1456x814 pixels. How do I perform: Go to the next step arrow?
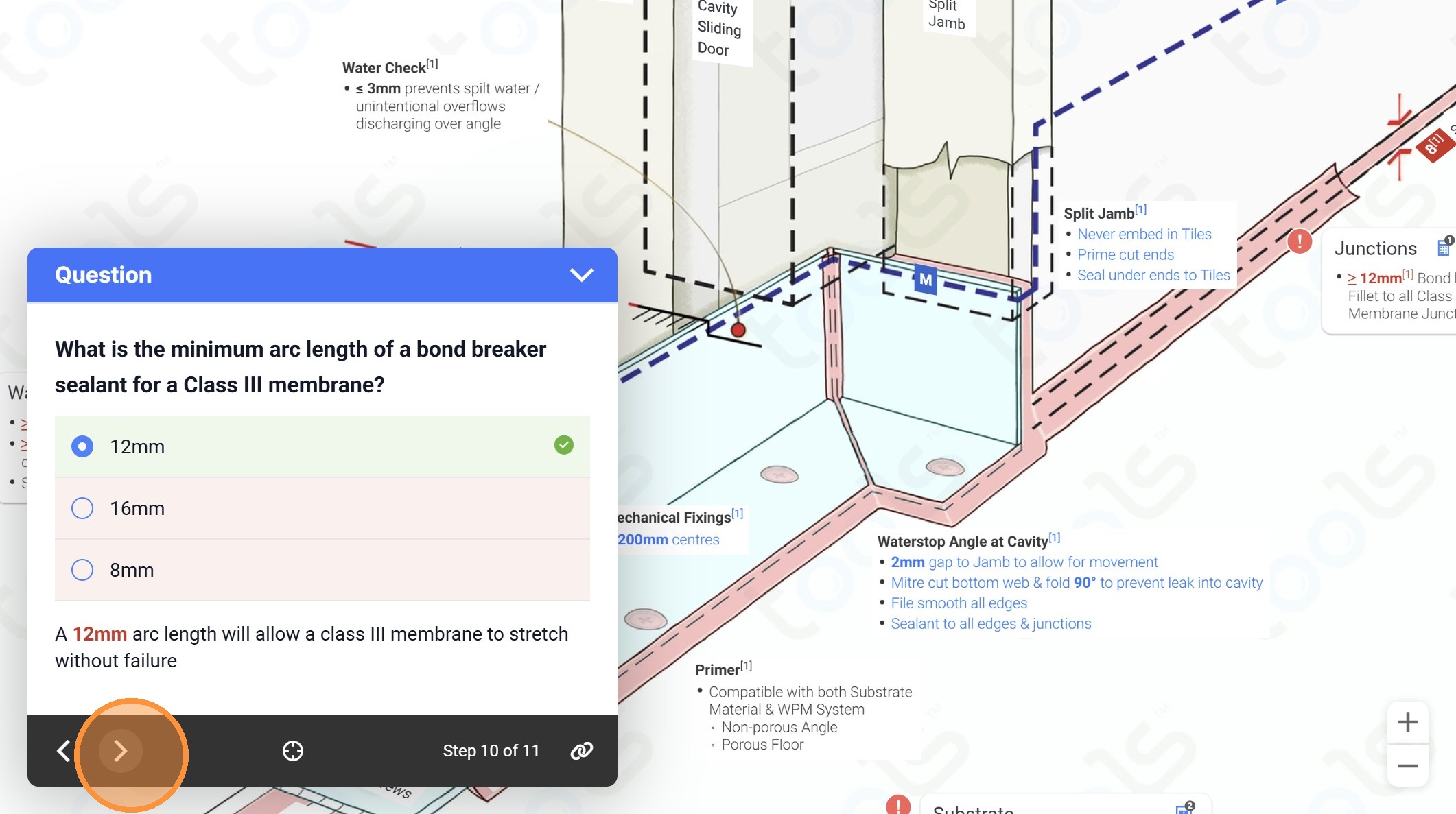121,751
